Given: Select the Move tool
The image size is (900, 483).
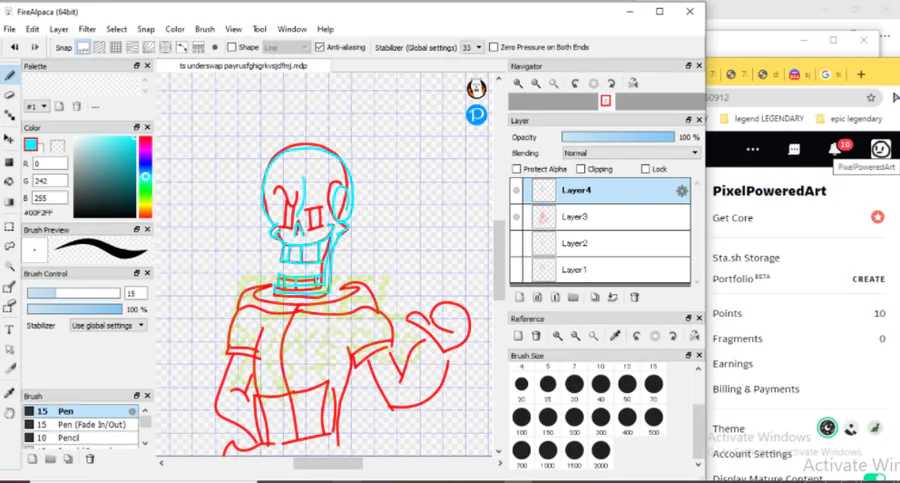Looking at the screenshot, I should tap(10, 139).
